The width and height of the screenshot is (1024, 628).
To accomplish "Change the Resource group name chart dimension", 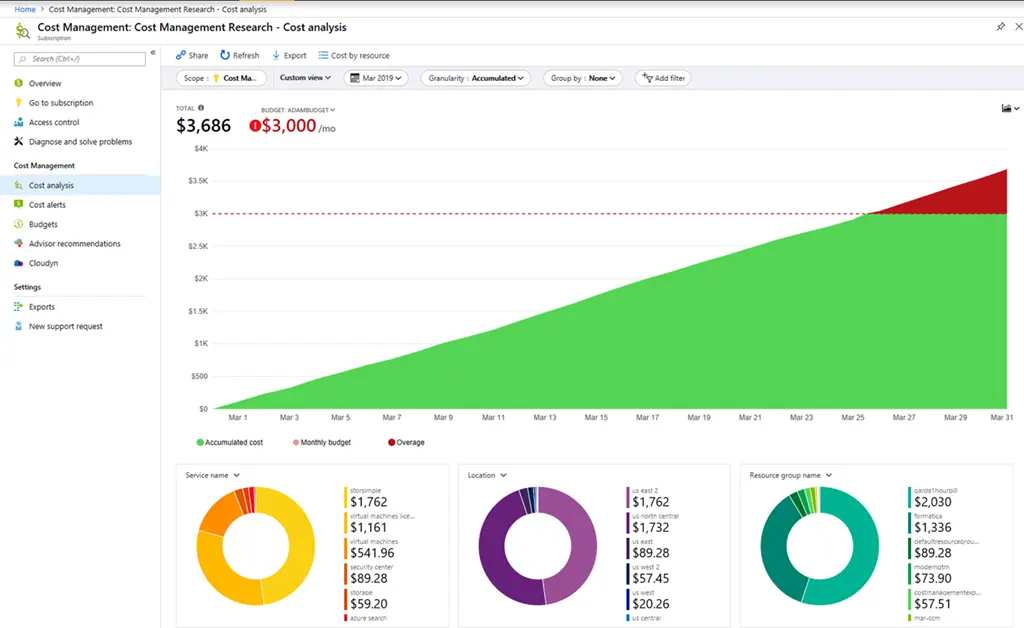I will (790, 475).
